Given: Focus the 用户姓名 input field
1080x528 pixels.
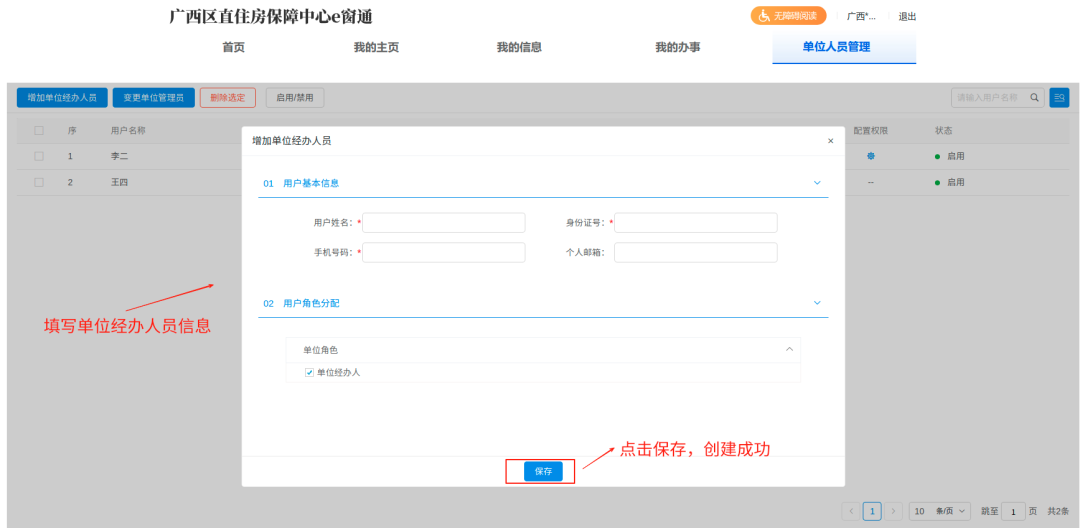Looking at the screenshot, I should 443,223.
